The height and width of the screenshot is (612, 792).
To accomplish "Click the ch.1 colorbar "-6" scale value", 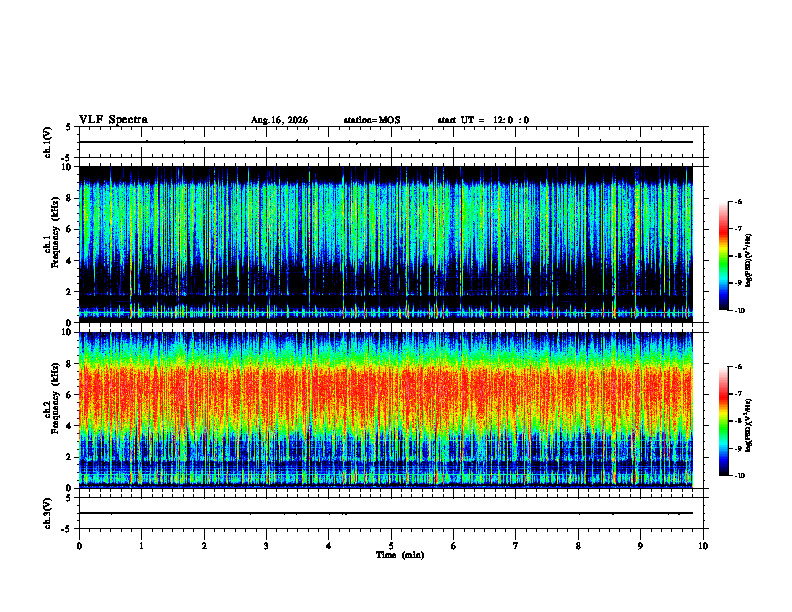I will click(738, 202).
